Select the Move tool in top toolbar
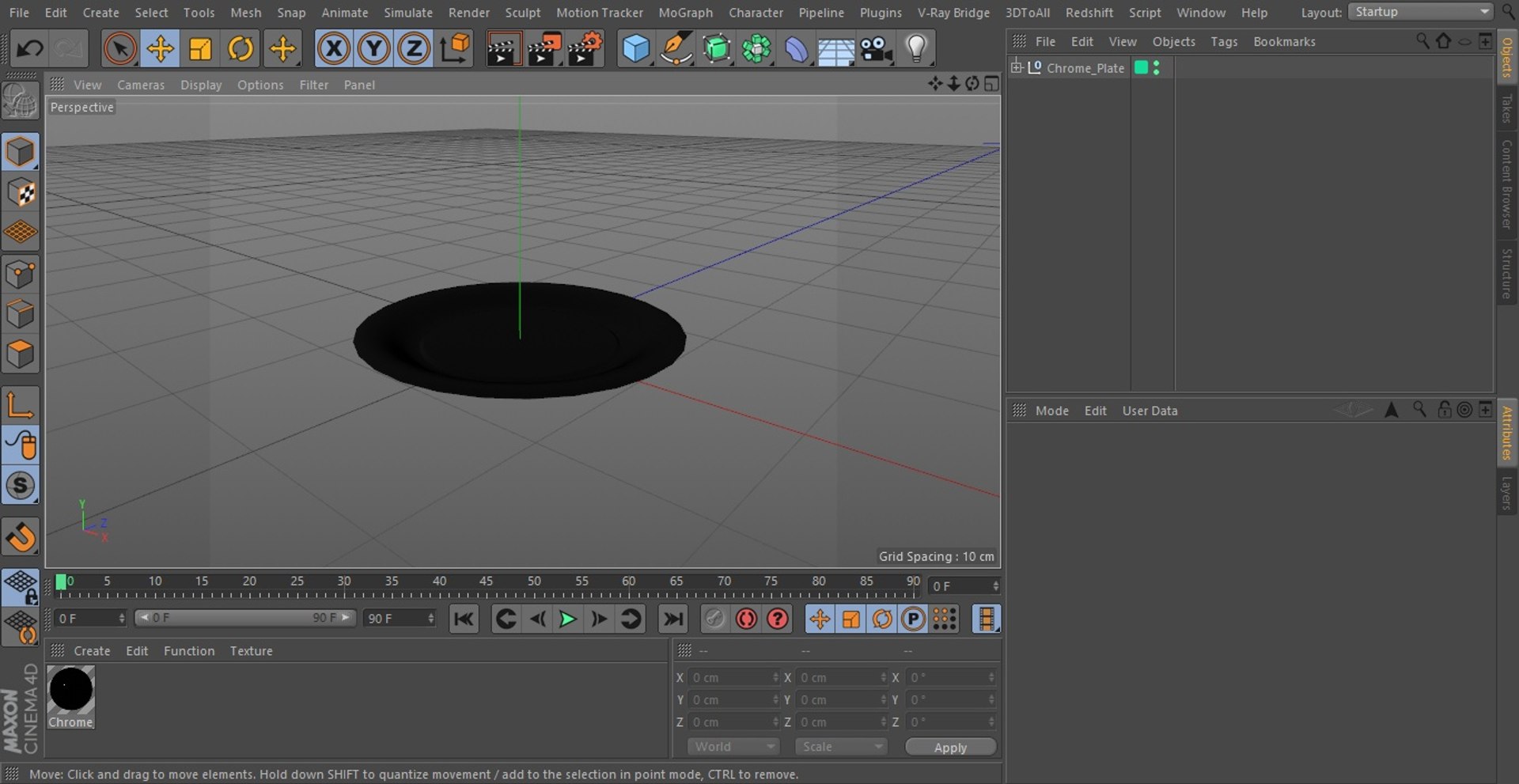The image size is (1519, 784). coord(160,49)
